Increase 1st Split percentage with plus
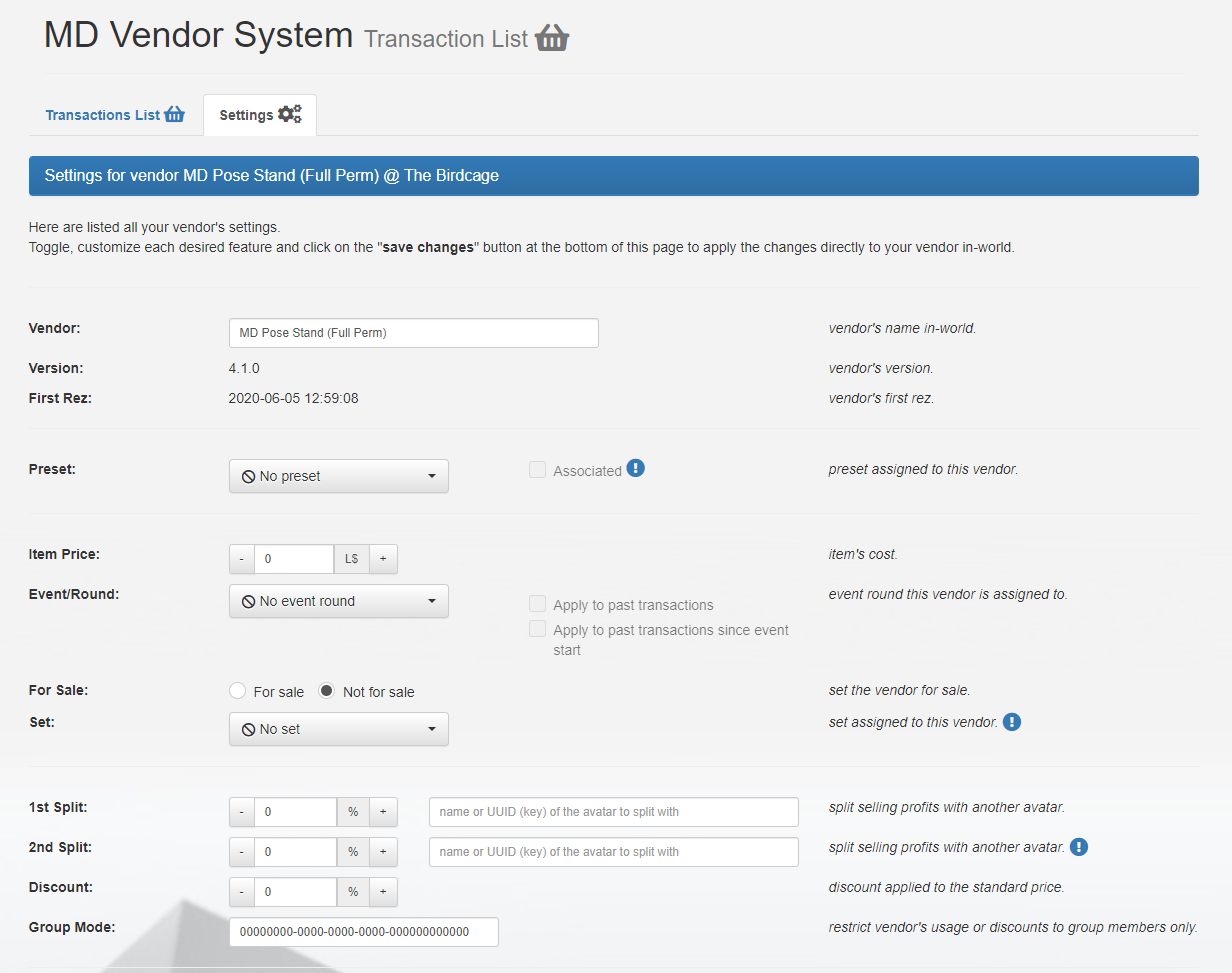This screenshot has height=973, width=1232. coord(384,812)
